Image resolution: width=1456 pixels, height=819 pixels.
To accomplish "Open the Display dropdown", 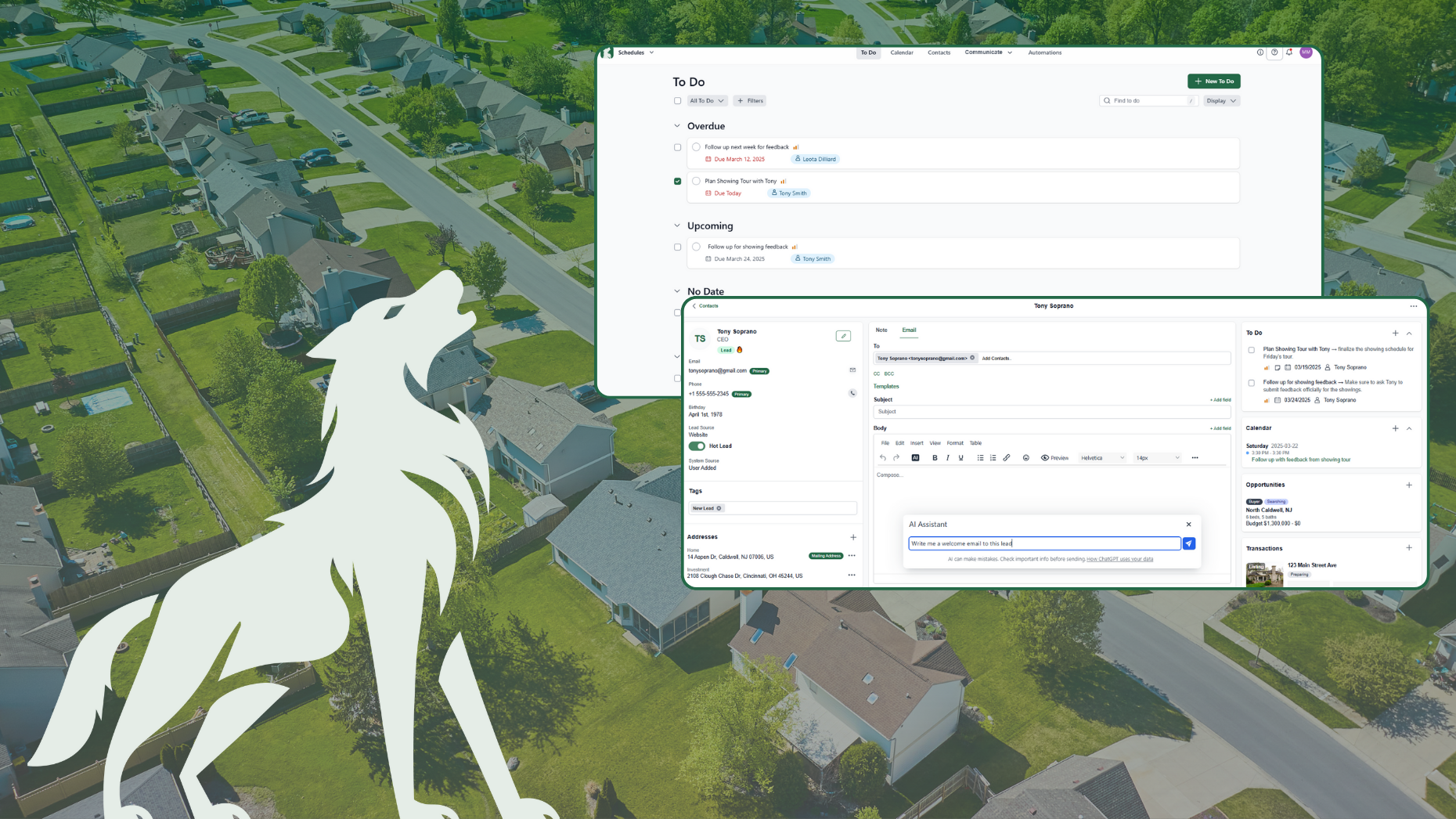I will click(1221, 101).
